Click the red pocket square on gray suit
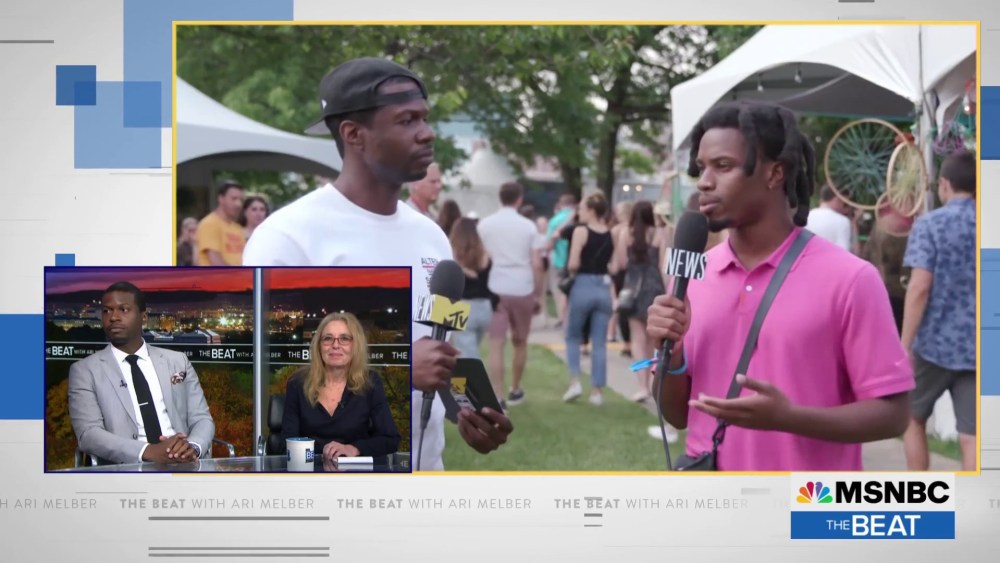The width and height of the screenshot is (1000, 563). pyautogui.click(x=178, y=378)
